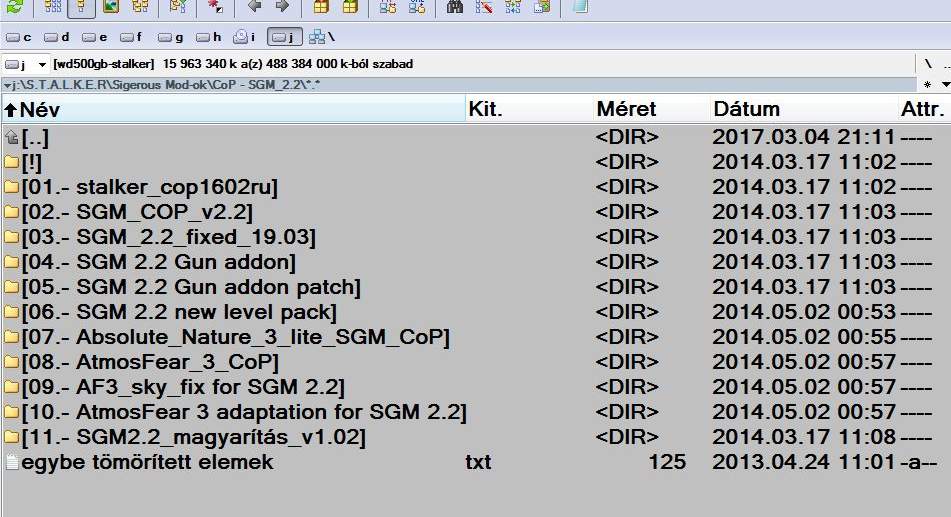Open the FTP connect icon

pyautogui.click(x=388, y=6)
